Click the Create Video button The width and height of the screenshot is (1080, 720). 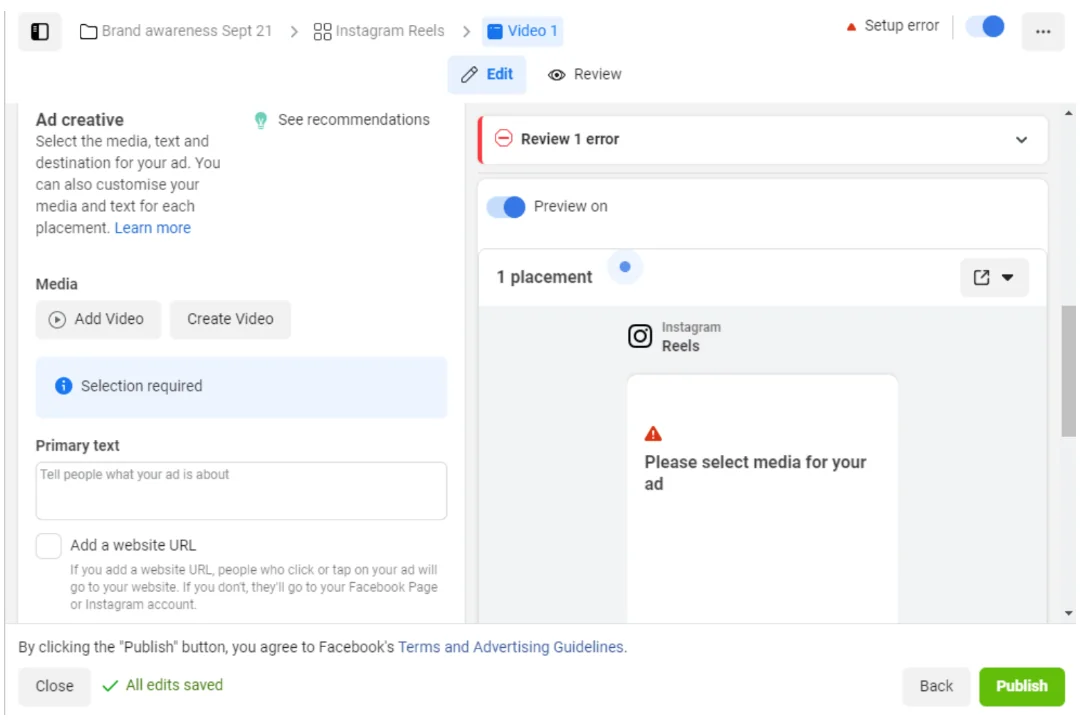pos(230,319)
